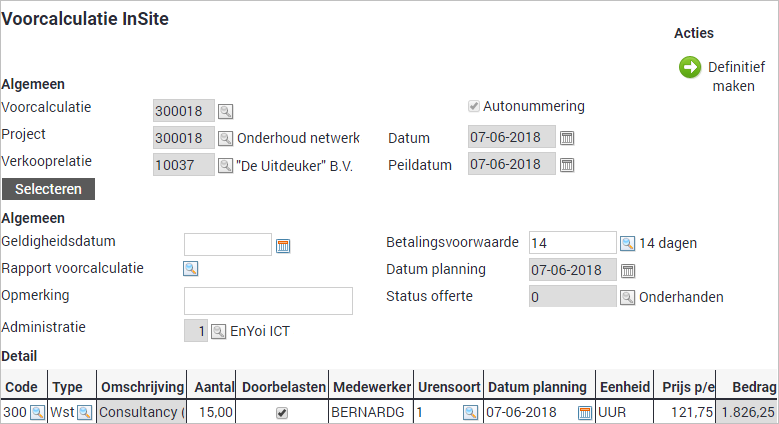Open Betalingsvoorwaarde lookup icon
The height and width of the screenshot is (424, 779).
point(627,243)
